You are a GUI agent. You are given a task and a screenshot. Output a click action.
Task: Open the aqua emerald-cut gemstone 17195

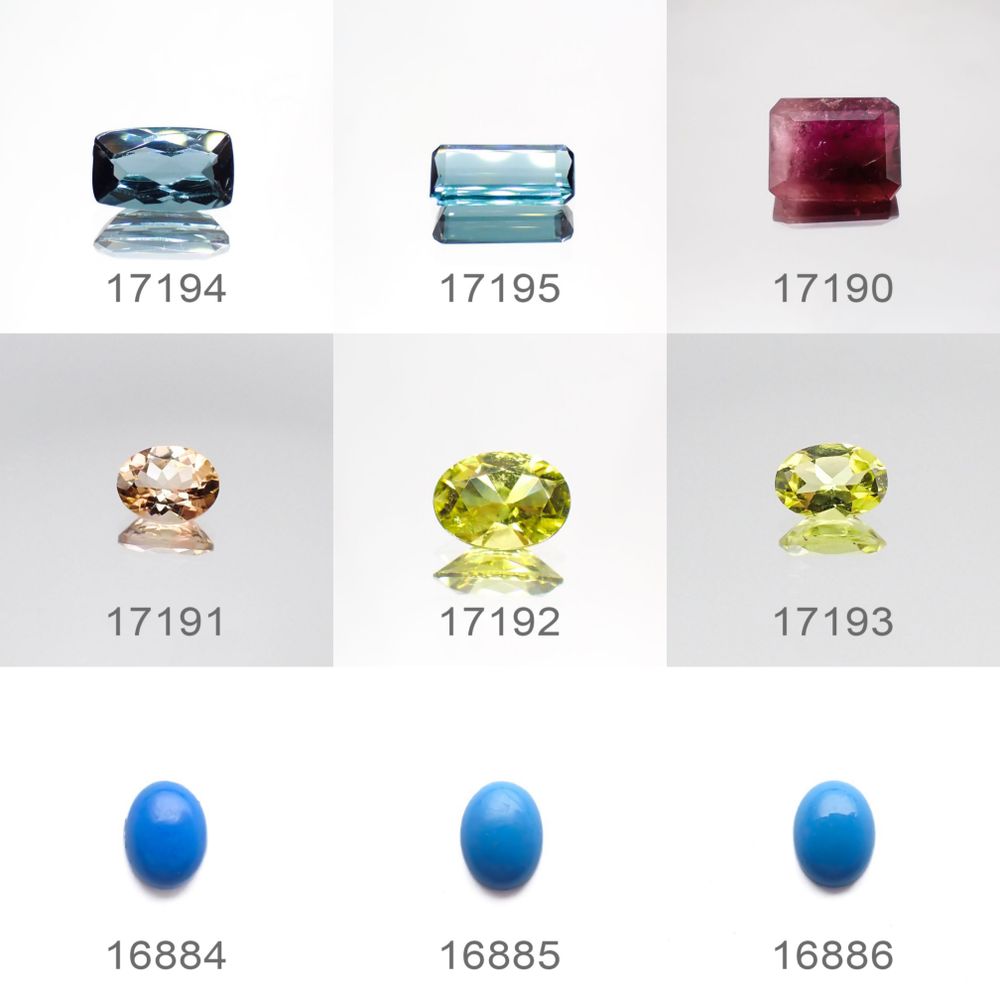(x=503, y=175)
